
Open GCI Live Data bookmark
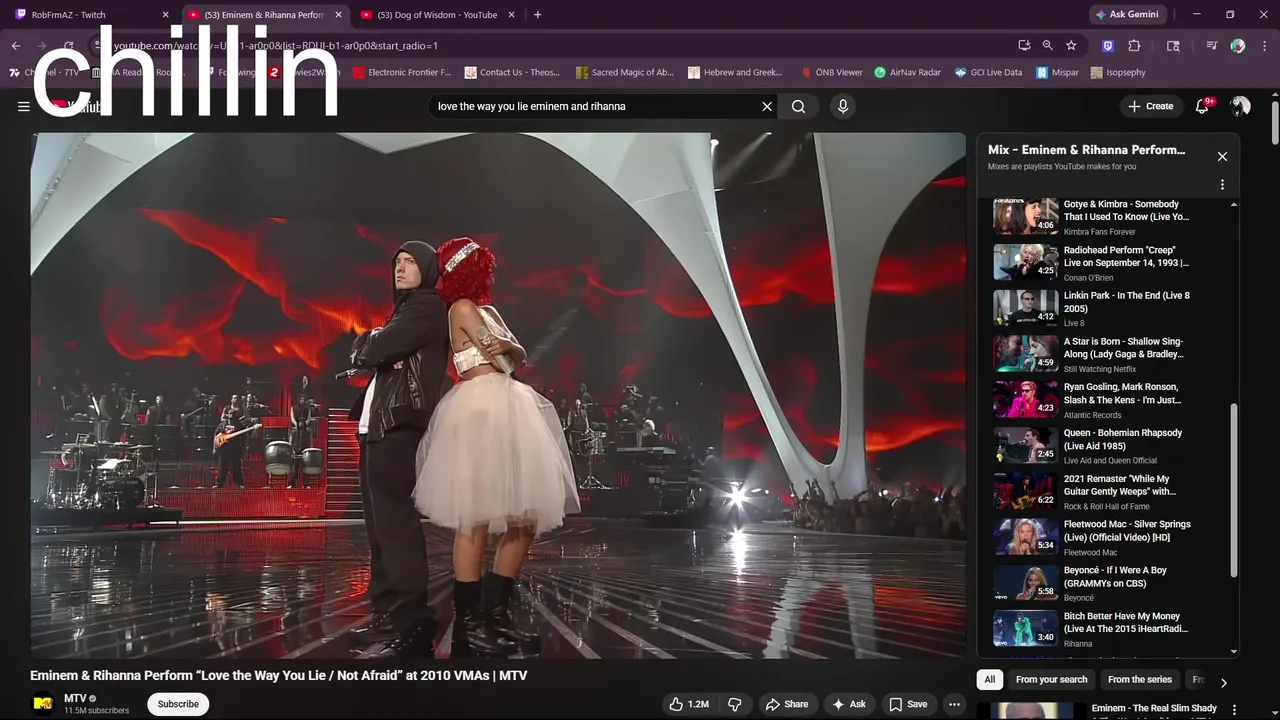988,72
